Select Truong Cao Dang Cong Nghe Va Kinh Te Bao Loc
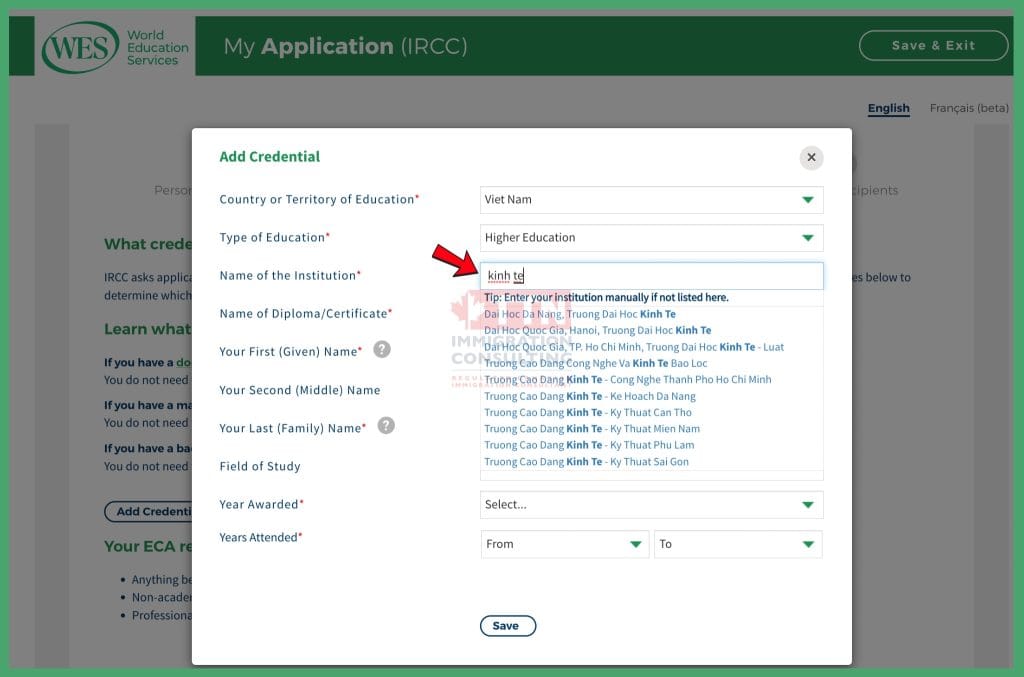The image size is (1024, 677). click(596, 363)
